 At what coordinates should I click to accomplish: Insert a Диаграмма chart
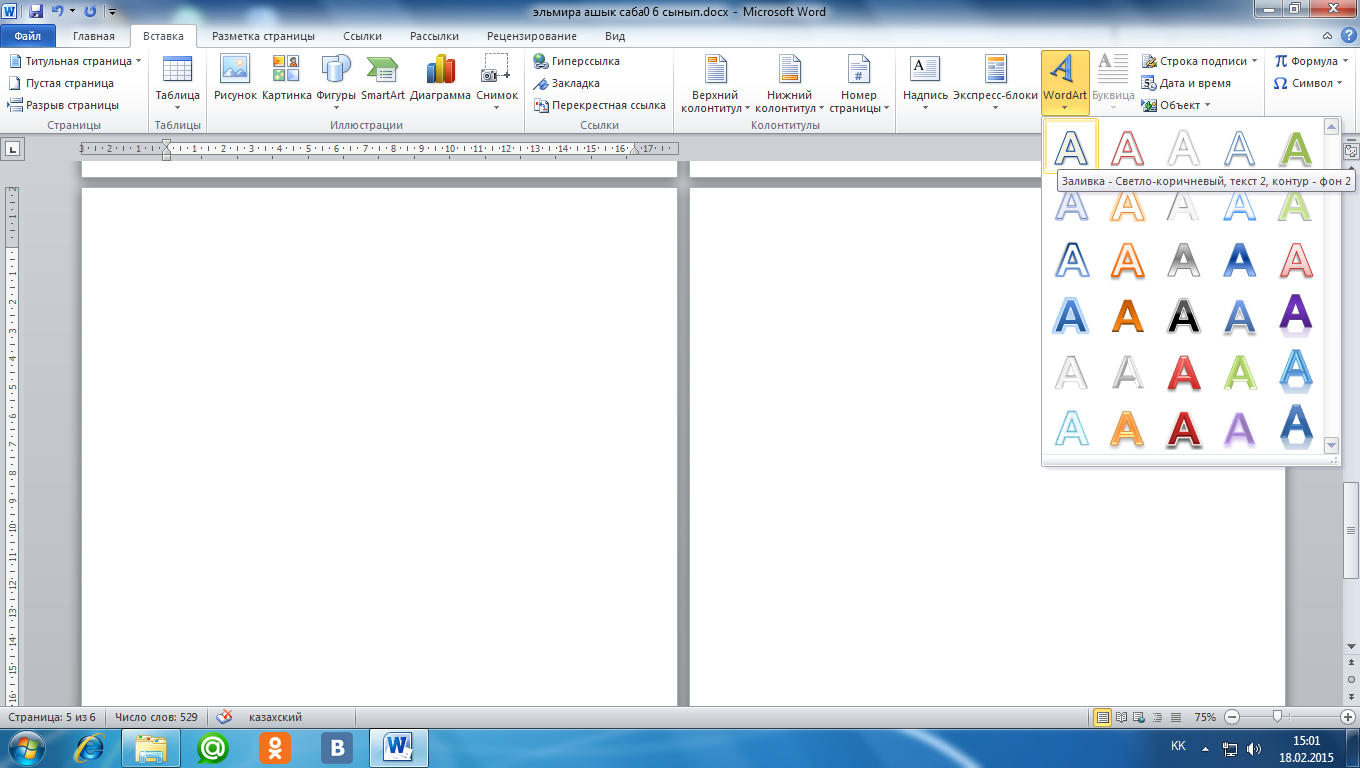(x=440, y=79)
